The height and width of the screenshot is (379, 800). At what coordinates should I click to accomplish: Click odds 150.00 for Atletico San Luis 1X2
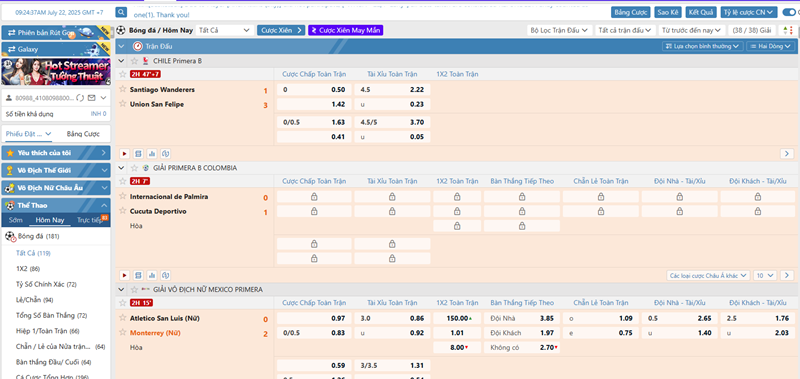pos(457,318)
